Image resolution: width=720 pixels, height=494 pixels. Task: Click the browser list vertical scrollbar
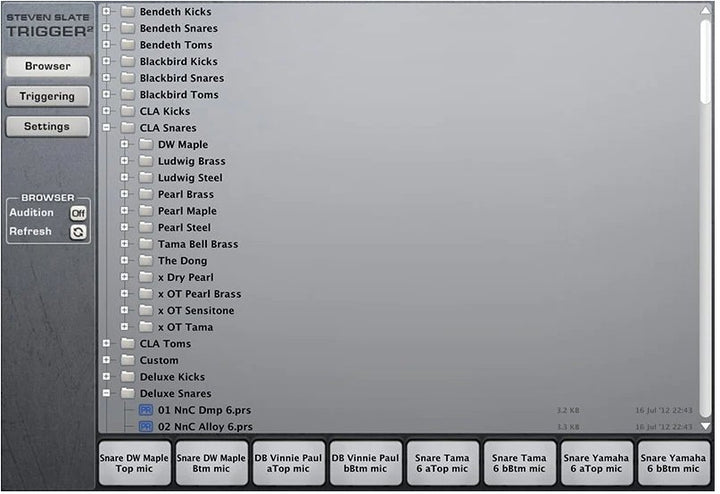[706, 60]
